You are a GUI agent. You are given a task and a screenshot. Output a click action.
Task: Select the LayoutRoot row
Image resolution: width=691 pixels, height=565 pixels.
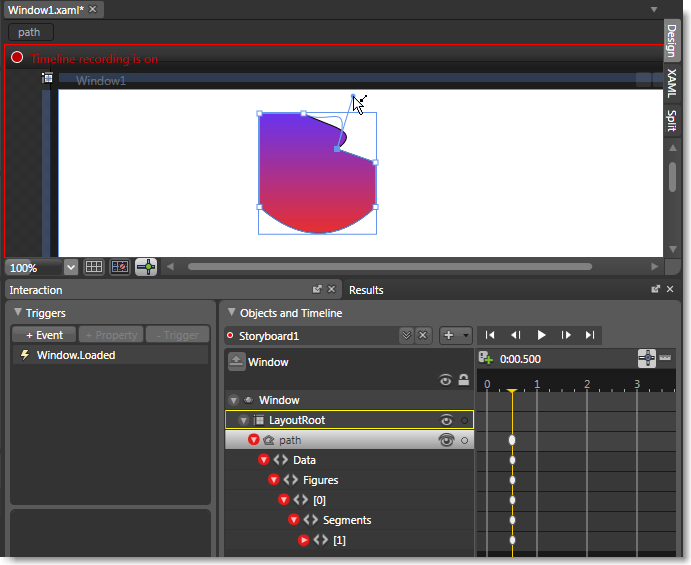click(349, 420)
